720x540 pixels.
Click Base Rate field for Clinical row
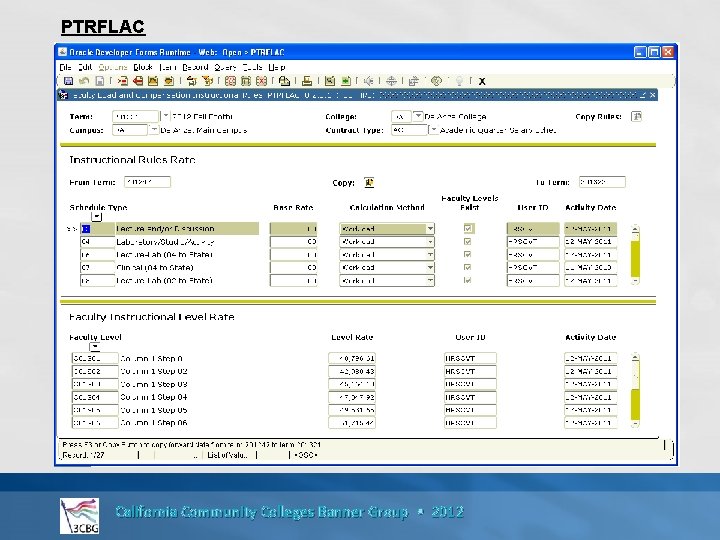[293, 267]
